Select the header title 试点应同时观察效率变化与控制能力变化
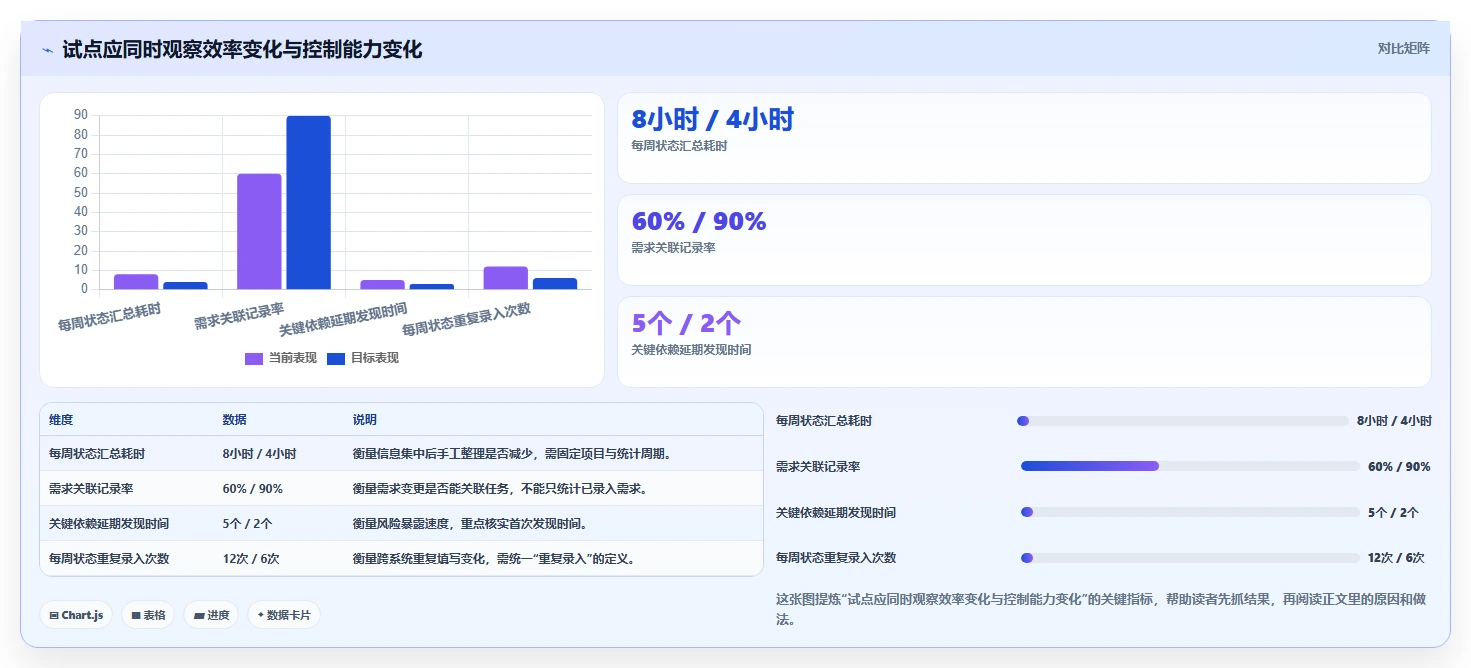The image size is (1471, 668). tap(242, 49)
